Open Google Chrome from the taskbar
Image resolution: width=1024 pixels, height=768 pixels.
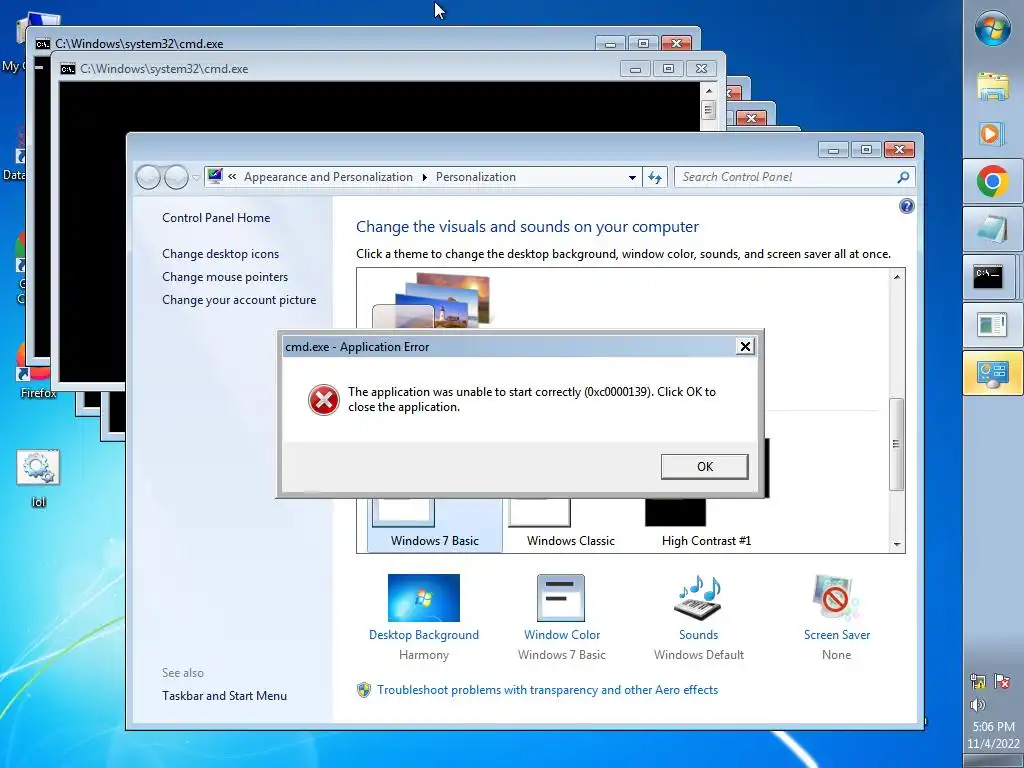[x=993, y=181]
